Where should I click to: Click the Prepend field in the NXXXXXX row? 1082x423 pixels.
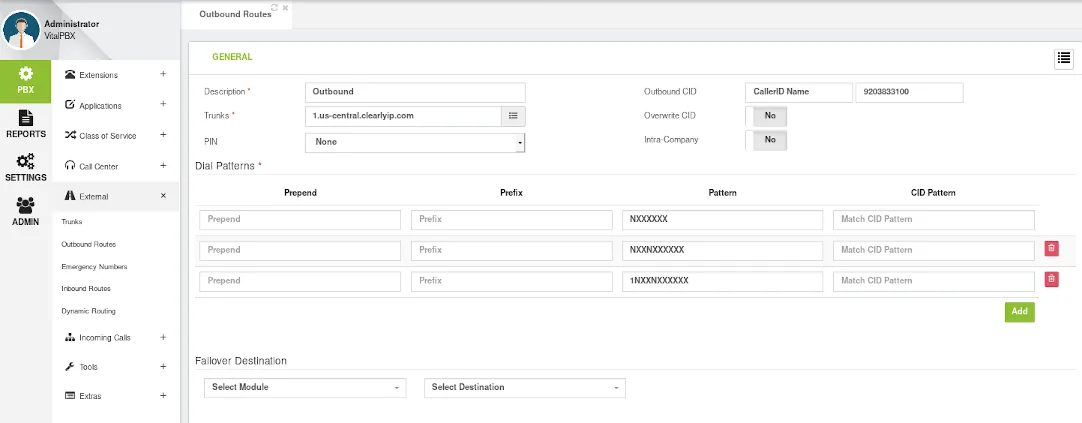point(300,219)
